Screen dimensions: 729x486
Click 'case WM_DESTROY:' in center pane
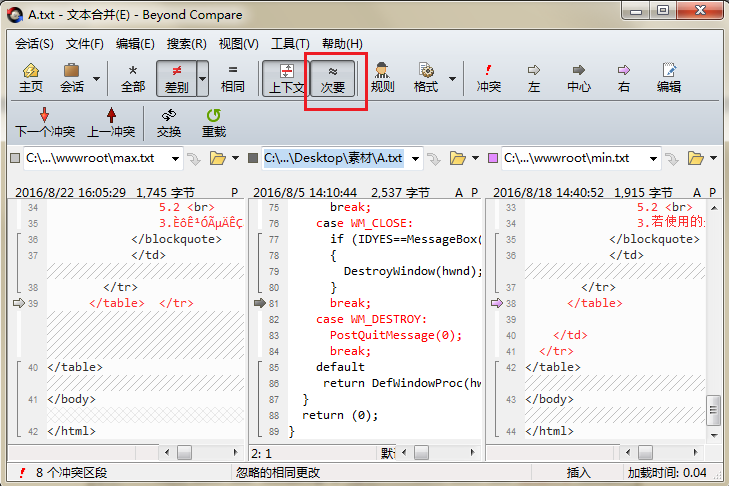coord(371,320)
